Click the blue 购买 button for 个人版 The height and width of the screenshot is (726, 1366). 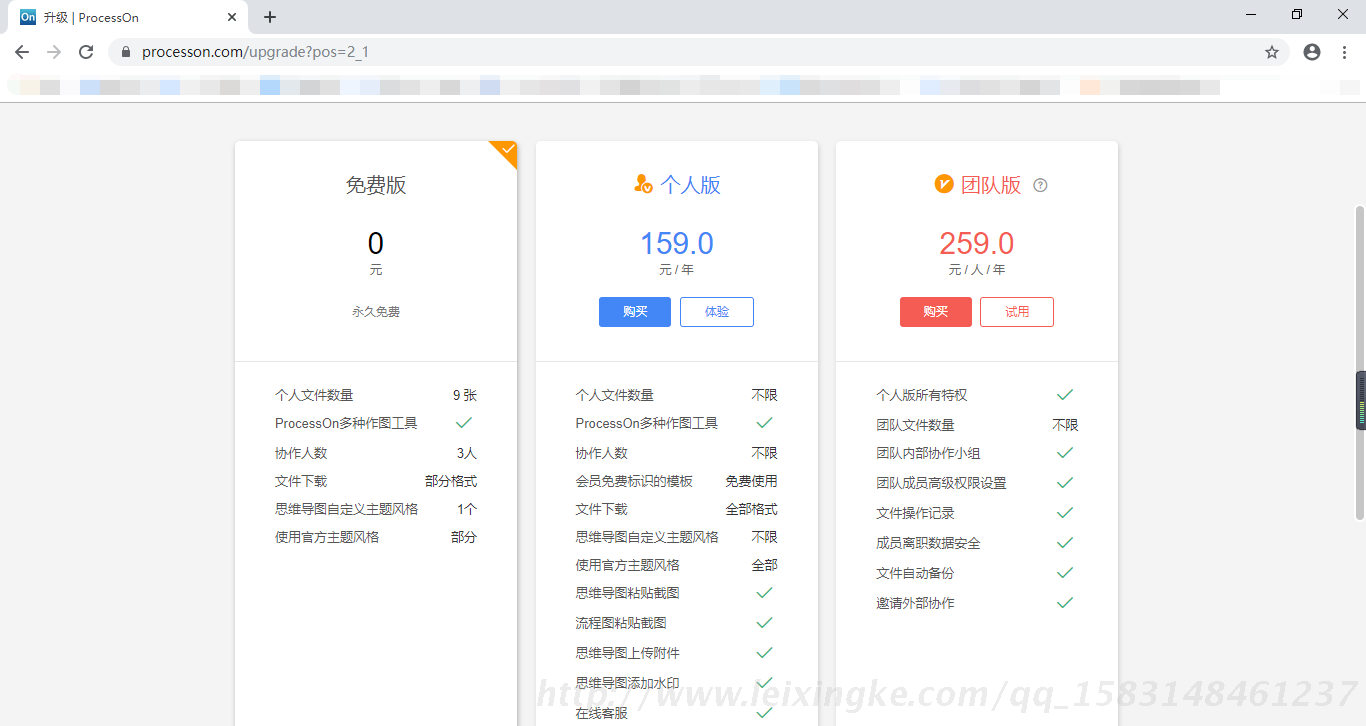coord(635,312)
